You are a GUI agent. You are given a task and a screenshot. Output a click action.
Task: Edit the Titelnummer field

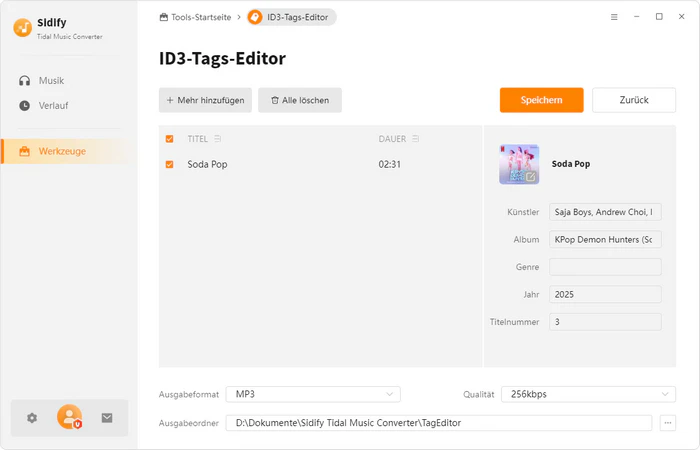click(605, 322)
